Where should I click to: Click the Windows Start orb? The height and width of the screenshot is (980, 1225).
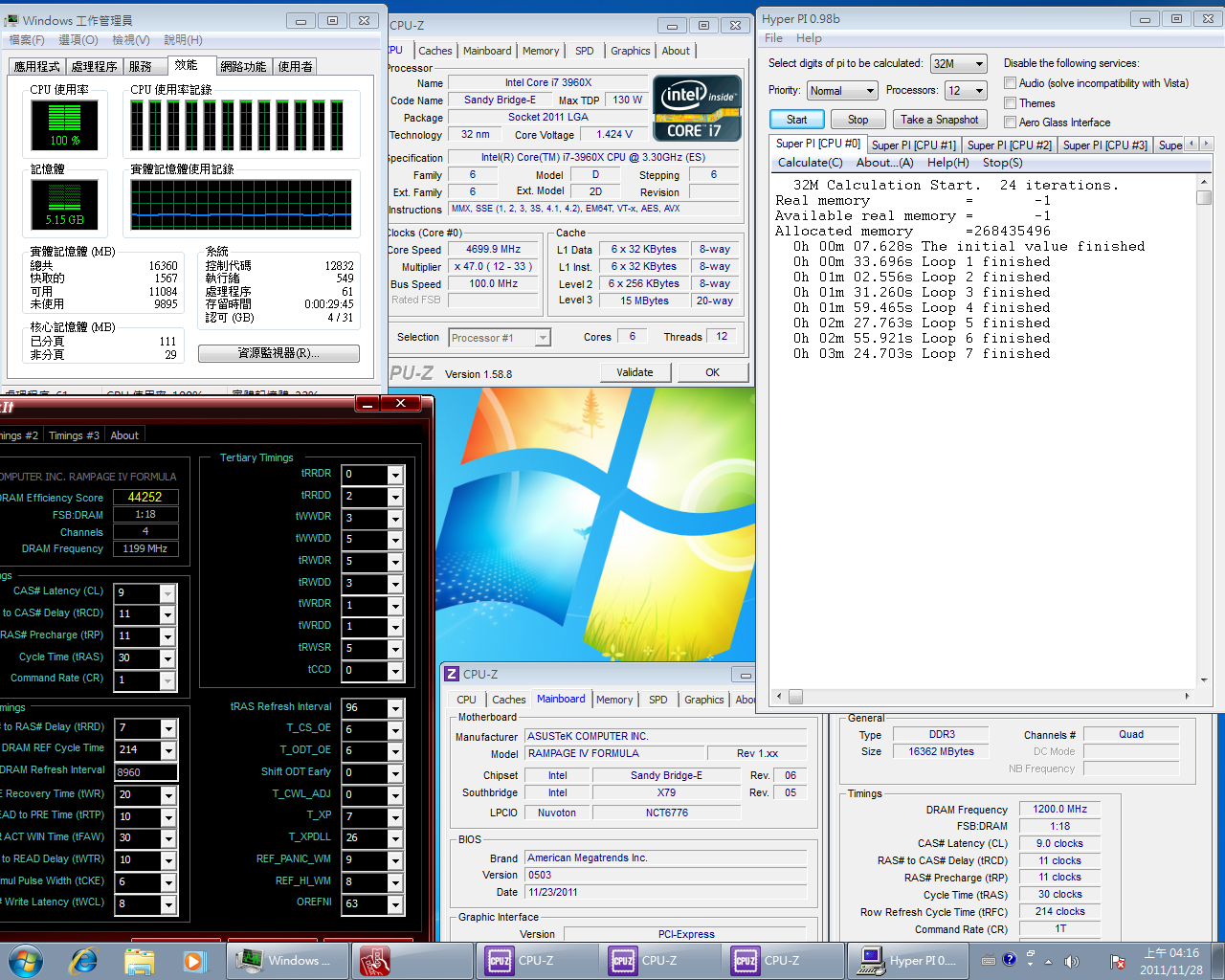[x=26, y=960]
